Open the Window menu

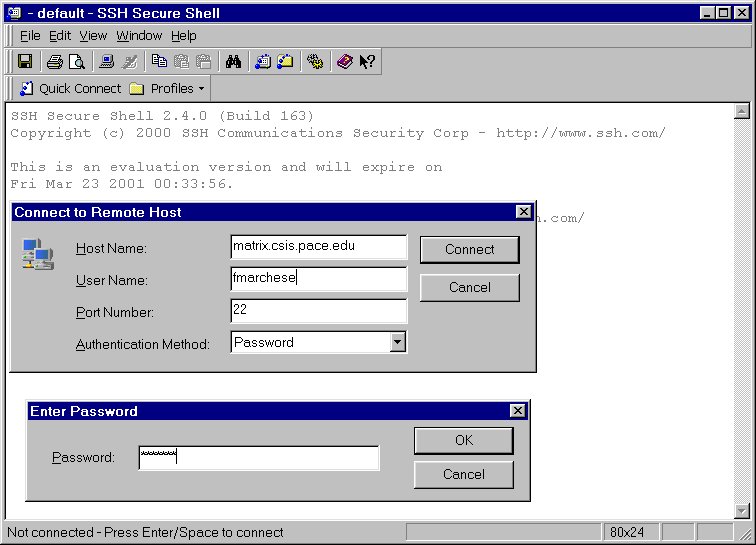pos(139,36)
